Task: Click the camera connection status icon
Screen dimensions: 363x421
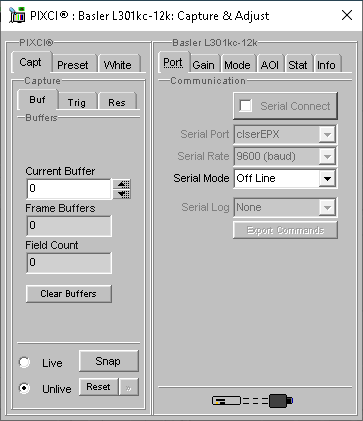Action: click(x=253, y=400)
